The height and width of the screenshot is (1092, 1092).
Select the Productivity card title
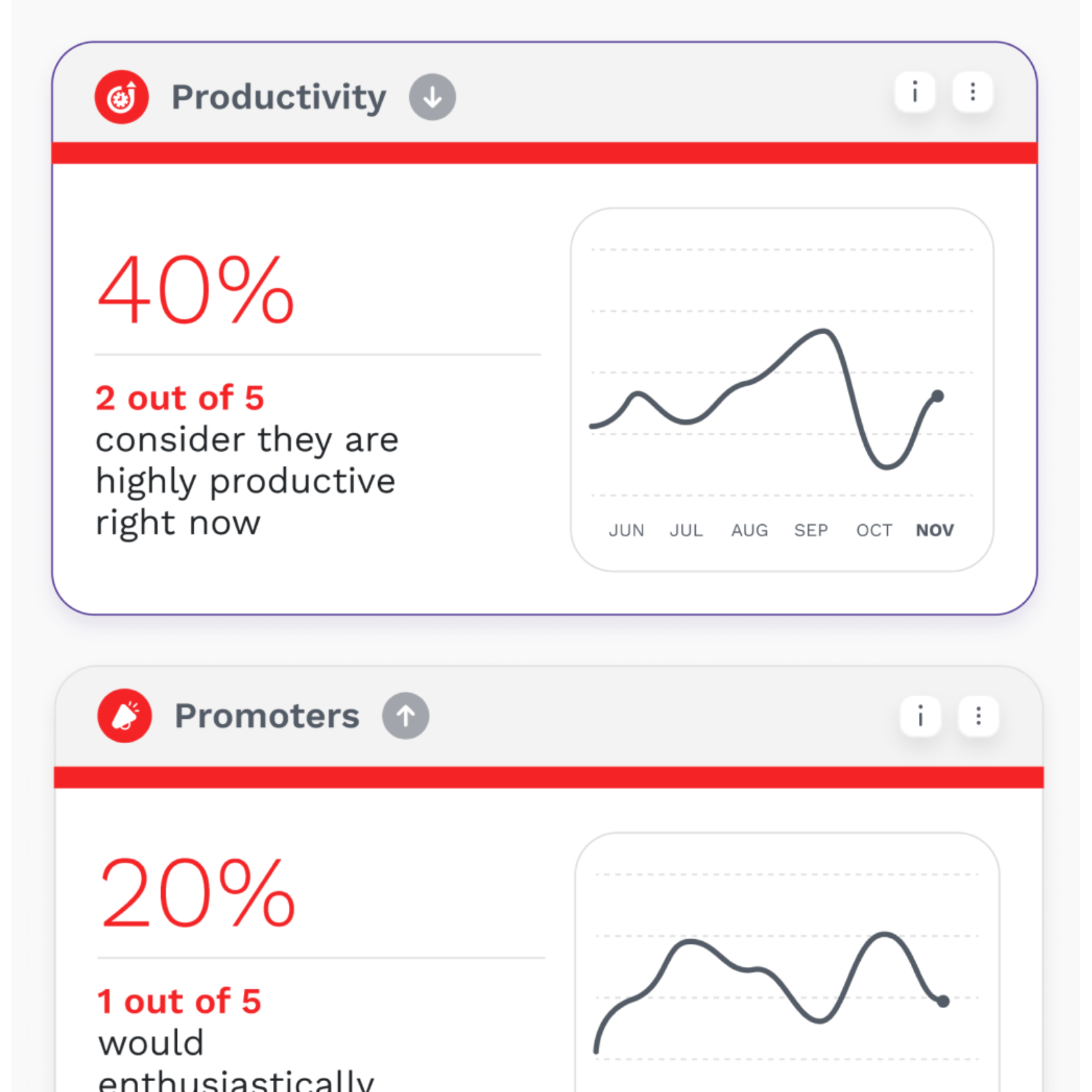[x=279, y=97]
